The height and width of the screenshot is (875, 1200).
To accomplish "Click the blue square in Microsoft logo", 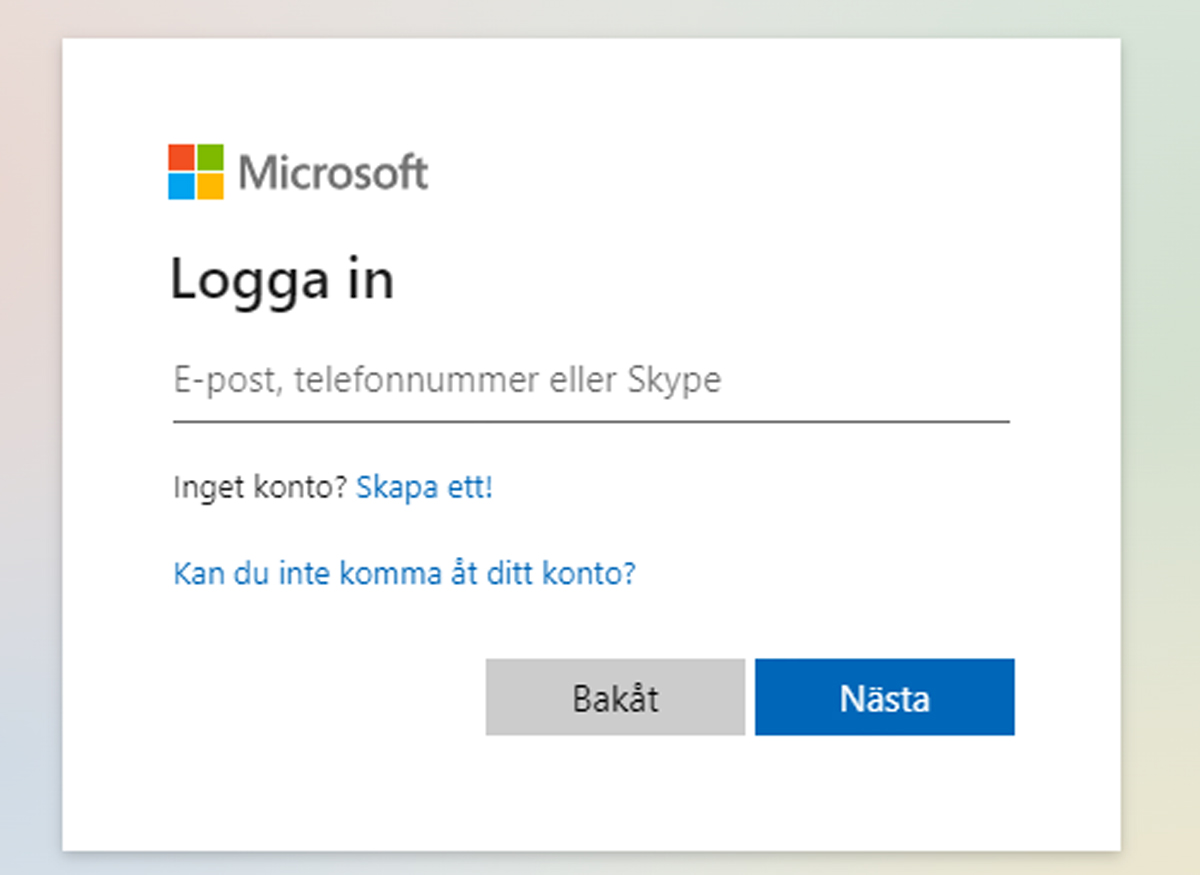I will pyautogui.click(x=181, y=186).
